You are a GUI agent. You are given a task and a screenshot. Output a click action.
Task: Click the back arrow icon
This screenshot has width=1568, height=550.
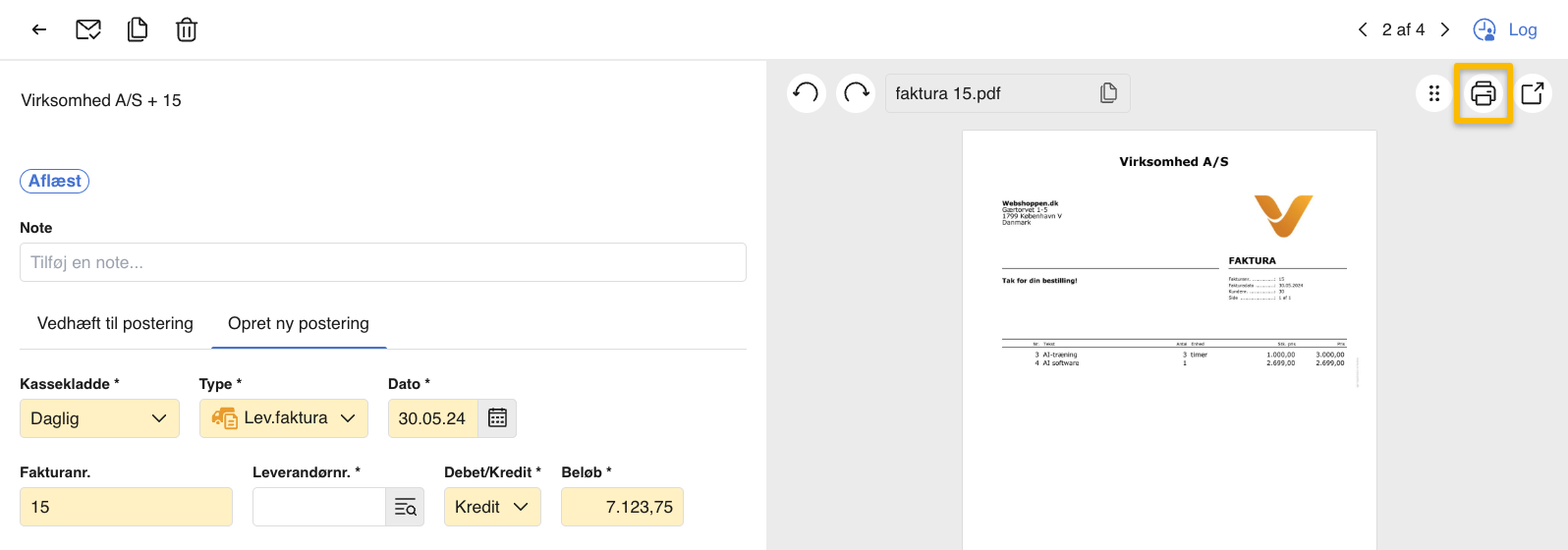[39, 29]
